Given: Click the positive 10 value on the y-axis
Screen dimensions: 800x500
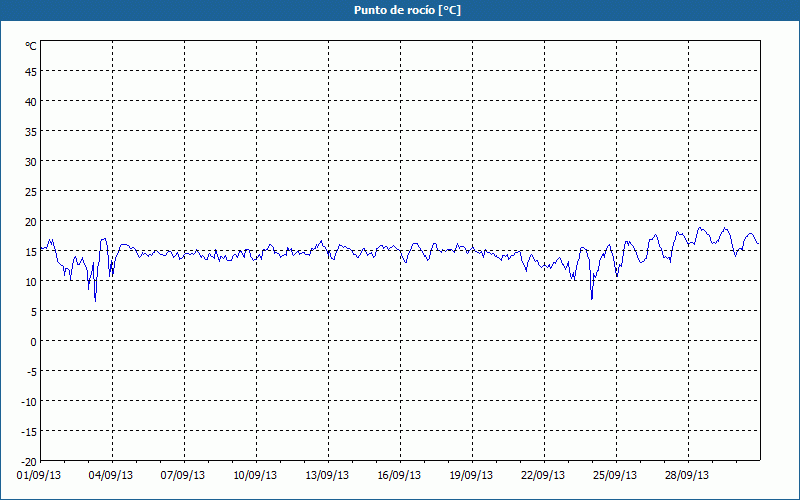Looking at the screenshot, I should coord(31,282).
